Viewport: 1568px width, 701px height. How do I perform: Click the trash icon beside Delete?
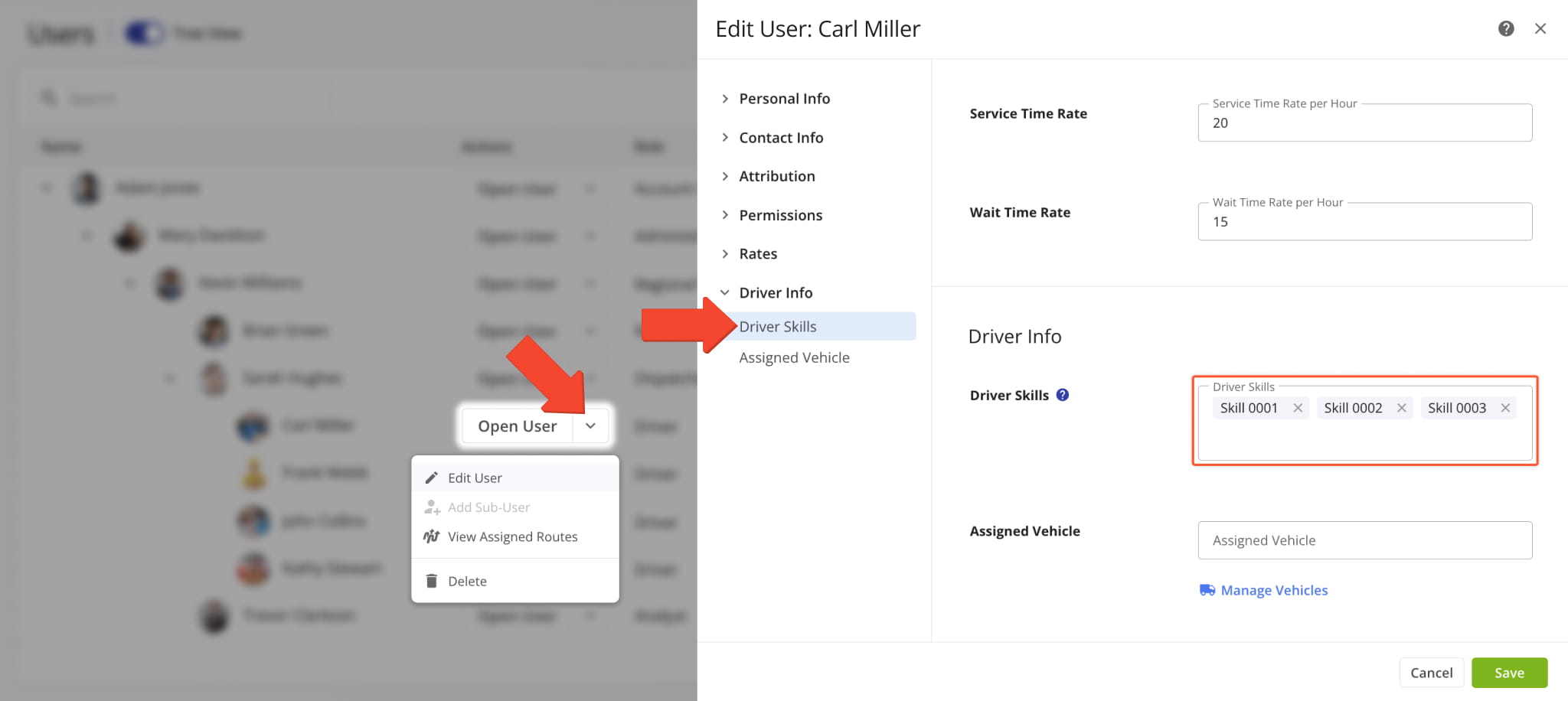[x=432, y=581]
